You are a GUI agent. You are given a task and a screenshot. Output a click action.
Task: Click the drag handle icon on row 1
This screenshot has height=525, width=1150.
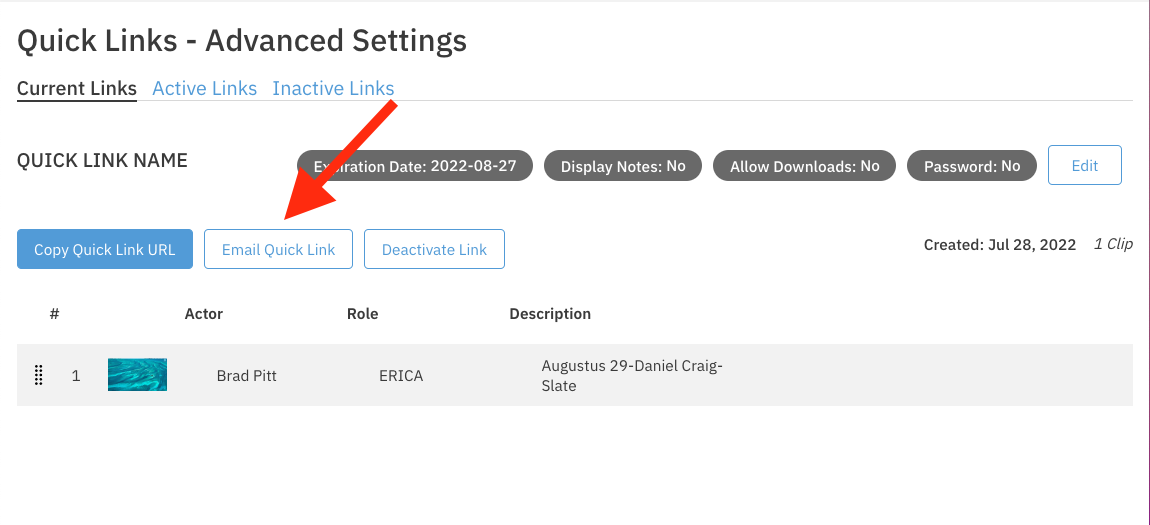click(39, 376)
